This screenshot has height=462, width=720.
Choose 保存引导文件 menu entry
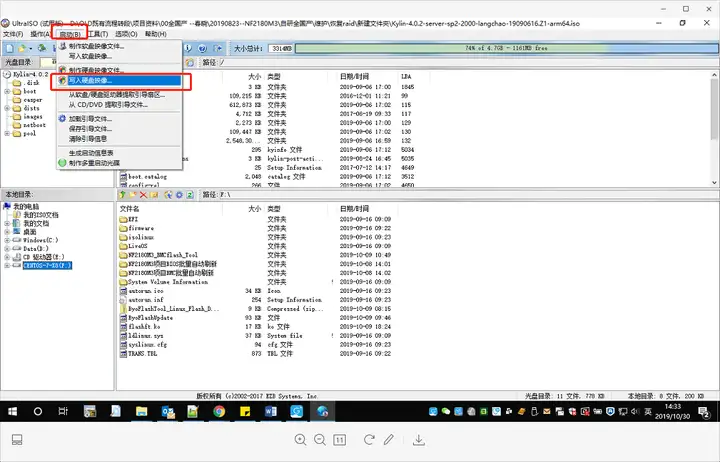point(119,129)
